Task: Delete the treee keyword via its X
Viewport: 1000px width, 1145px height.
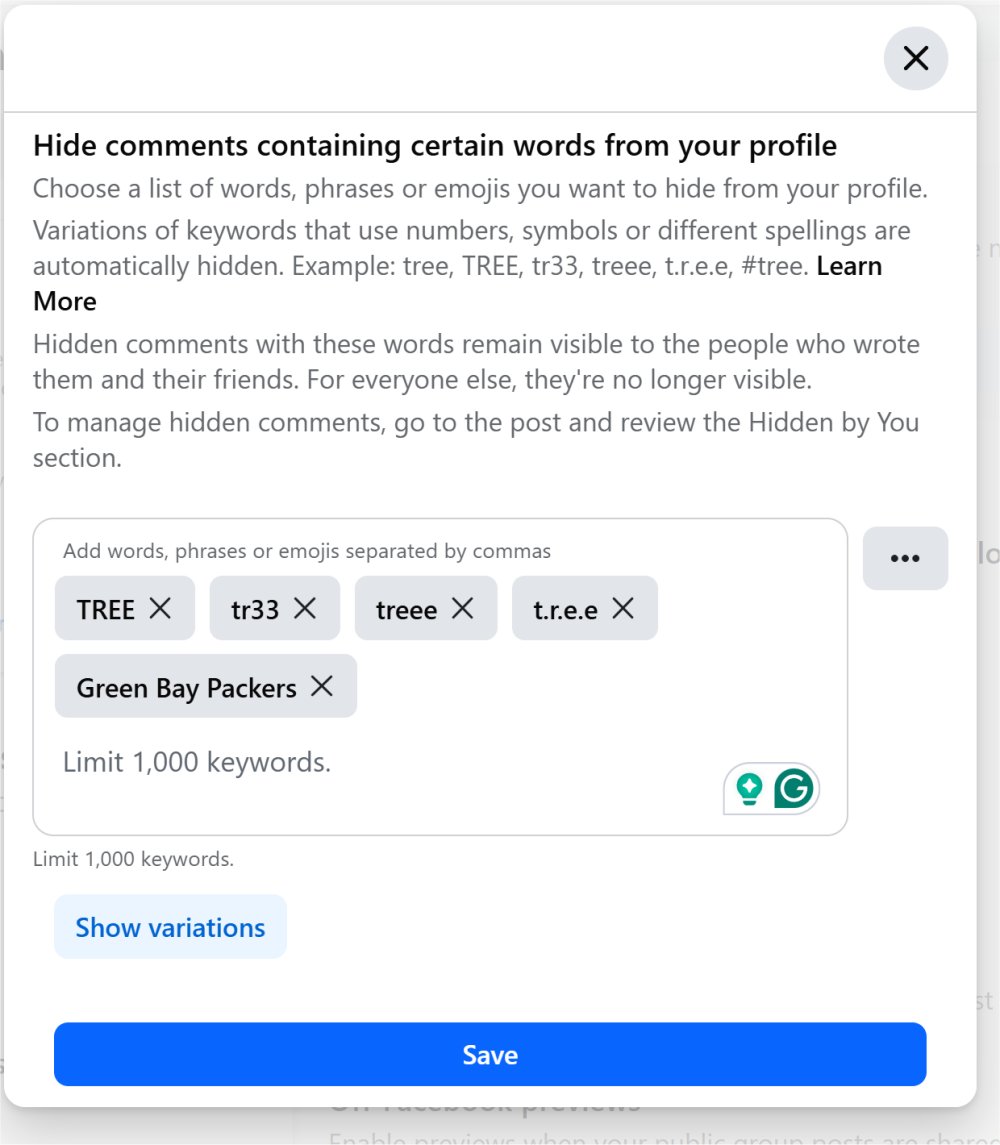Action: click(462, 608)
